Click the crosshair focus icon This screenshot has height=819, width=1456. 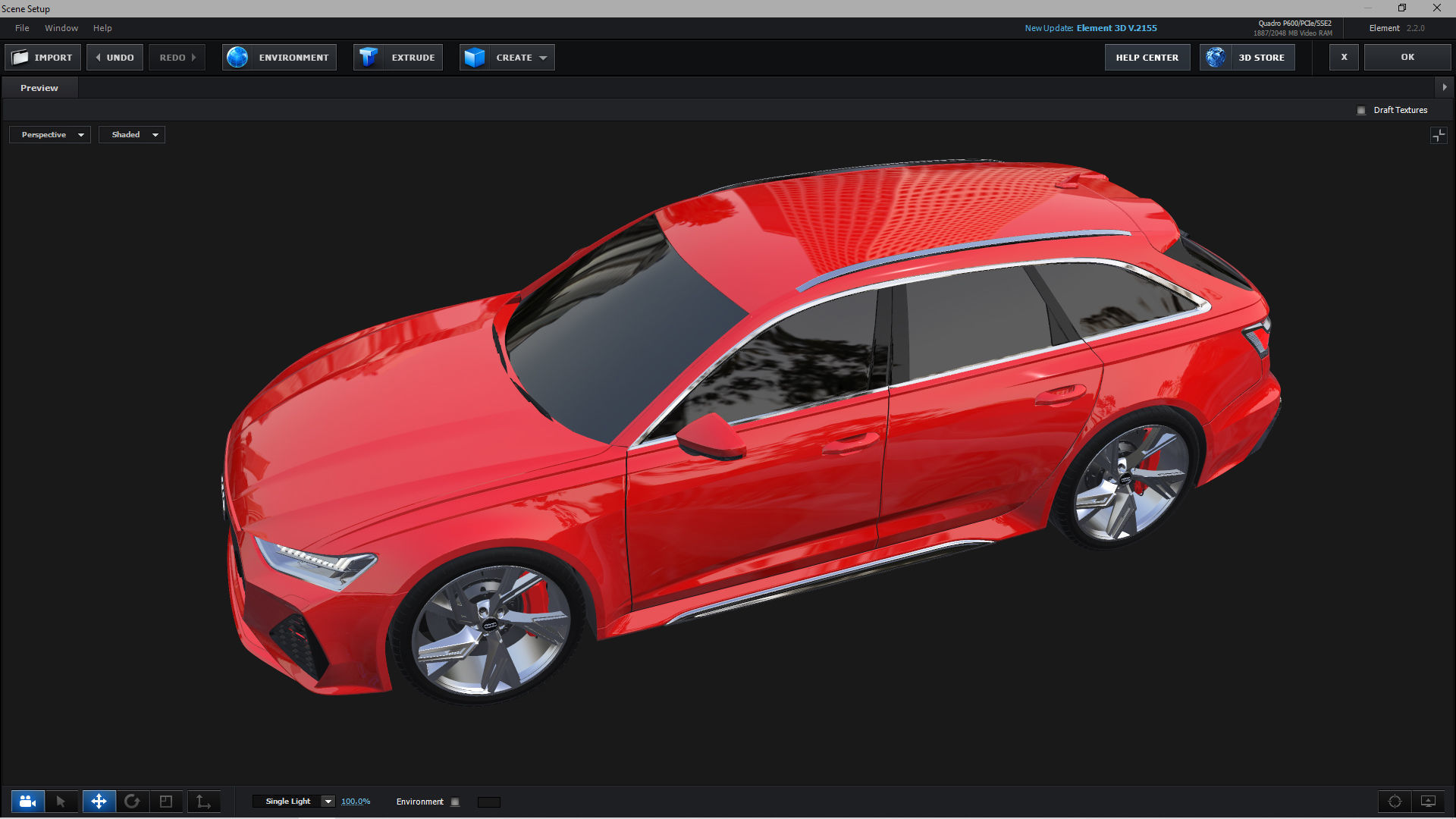tap(1395, 802)
